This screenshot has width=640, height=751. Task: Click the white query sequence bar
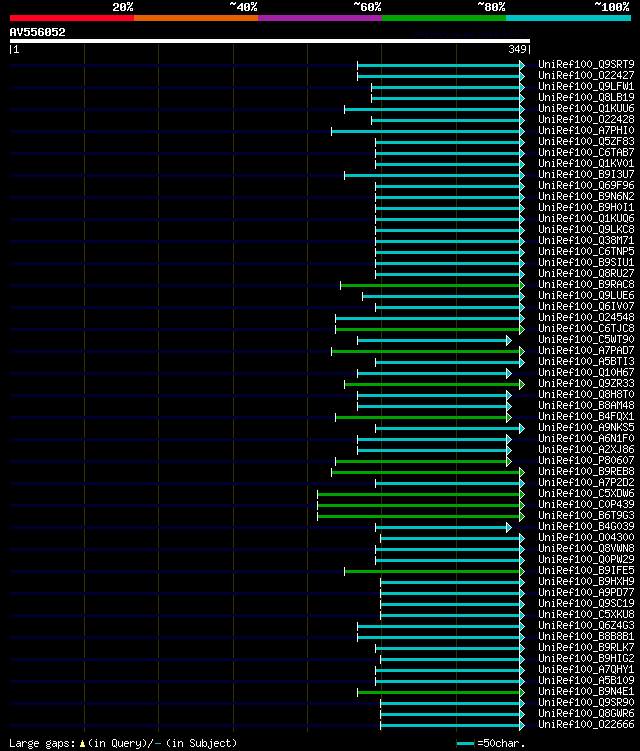click(270, 41)
